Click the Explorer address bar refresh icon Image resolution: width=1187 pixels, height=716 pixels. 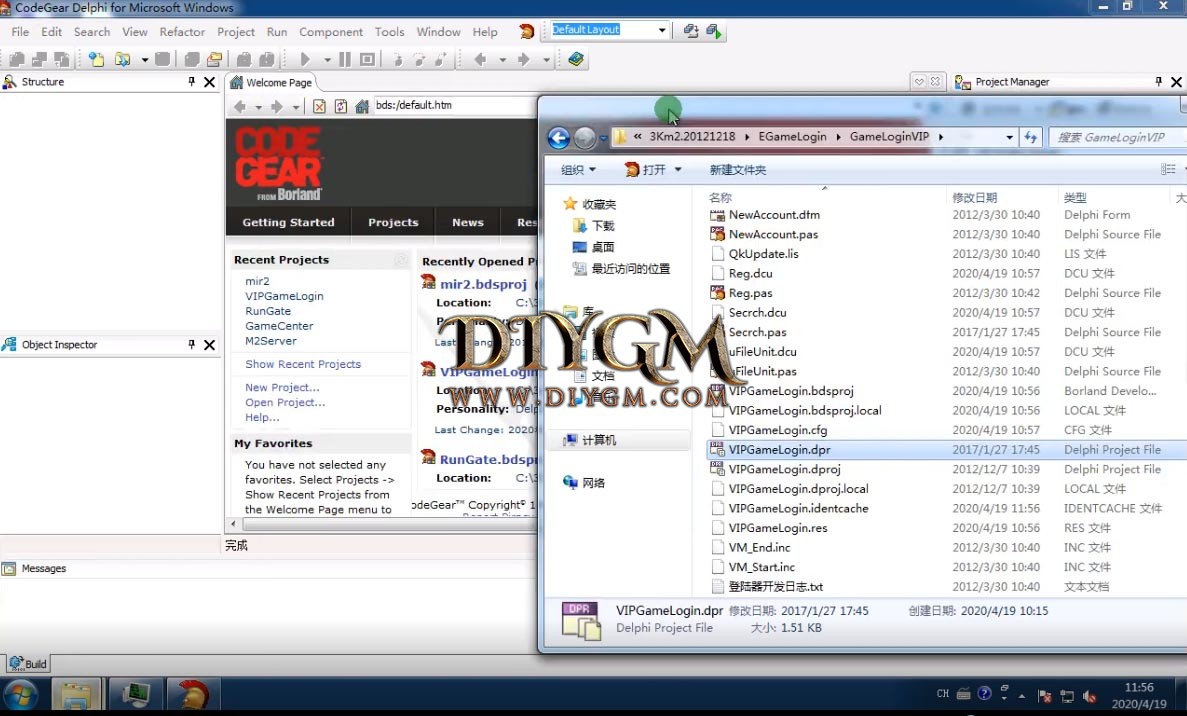click(x=1031, y=137)
